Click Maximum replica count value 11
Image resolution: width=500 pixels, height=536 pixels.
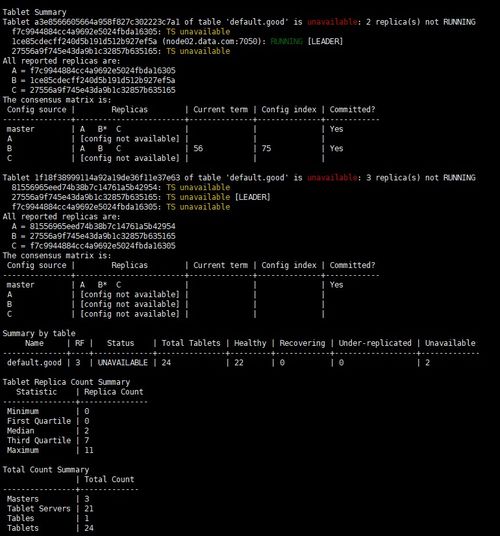click(x=89, y=450)
